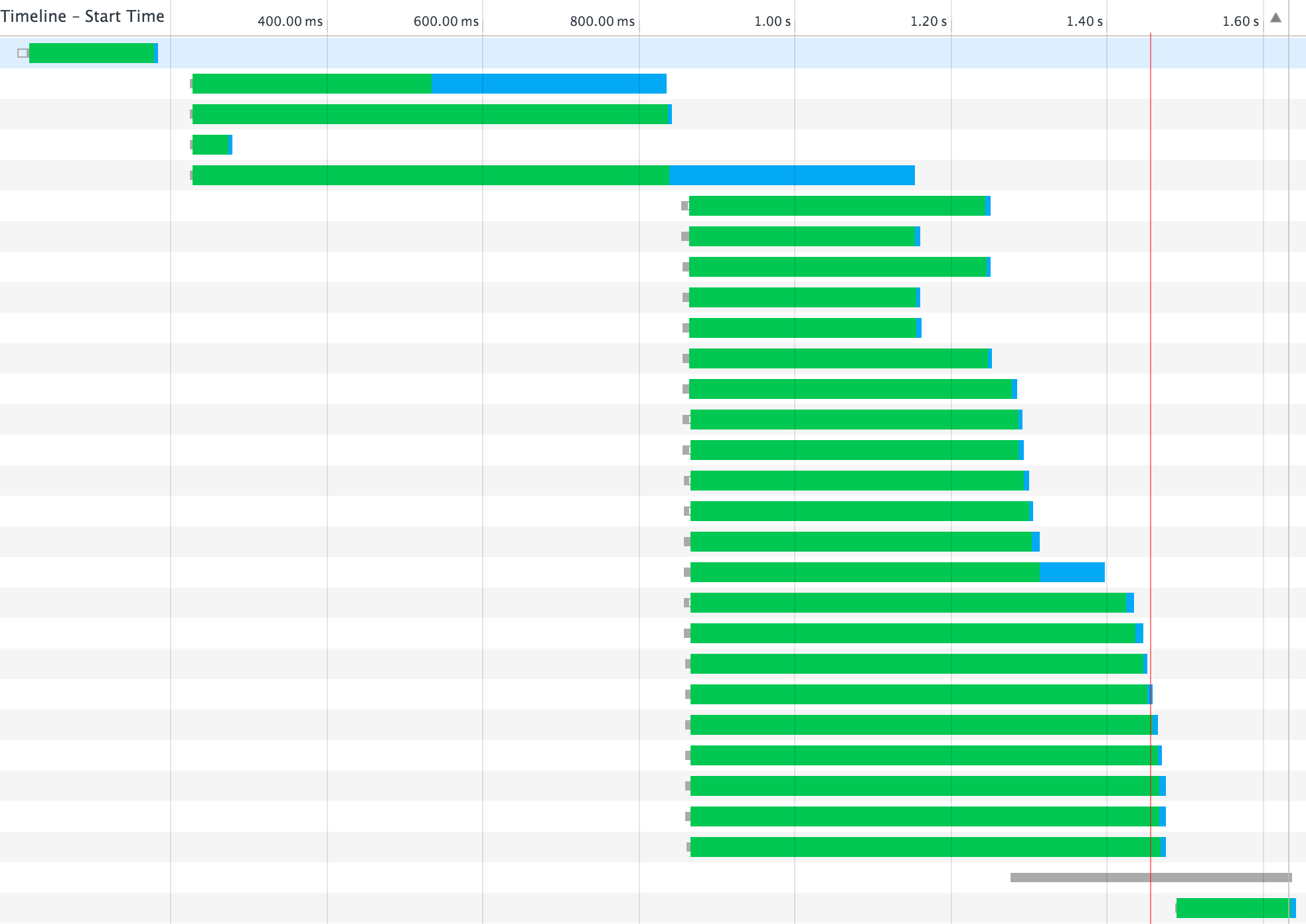Select the bar with blue tail ending before 1.20 s
Screen dimensions: 1306x924
point(554,175)
